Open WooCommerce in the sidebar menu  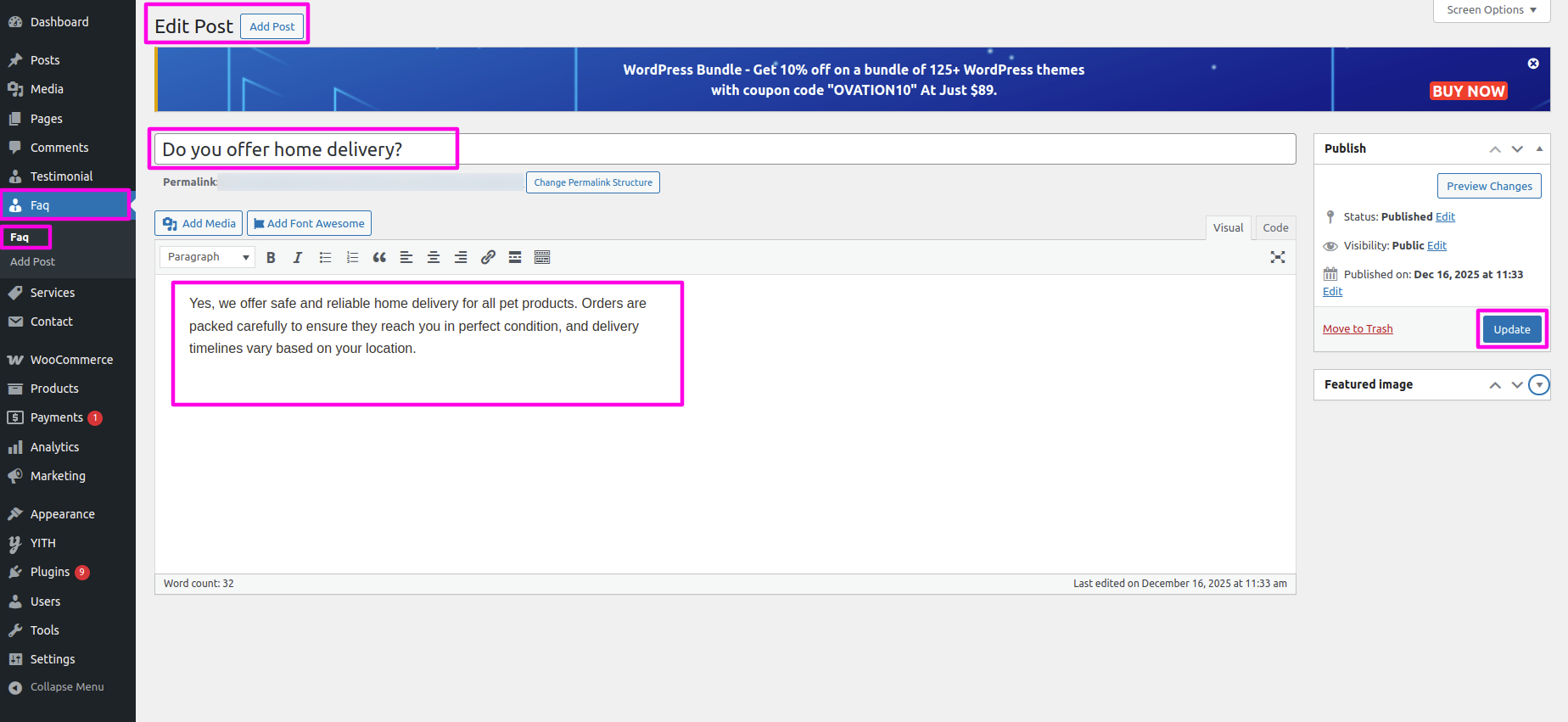click(71, 360)
